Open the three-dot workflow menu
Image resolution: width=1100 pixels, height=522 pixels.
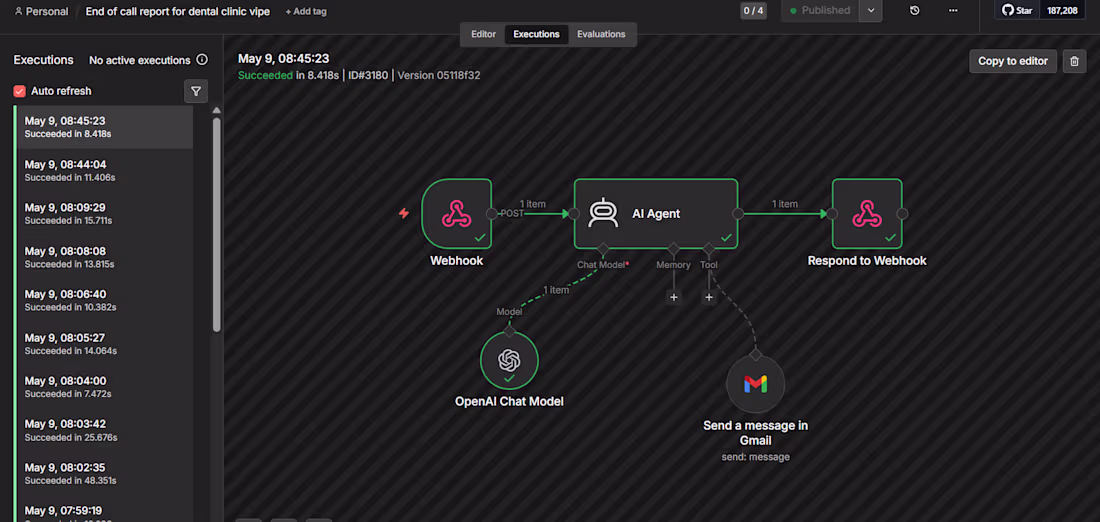click(x=953, y=11)
